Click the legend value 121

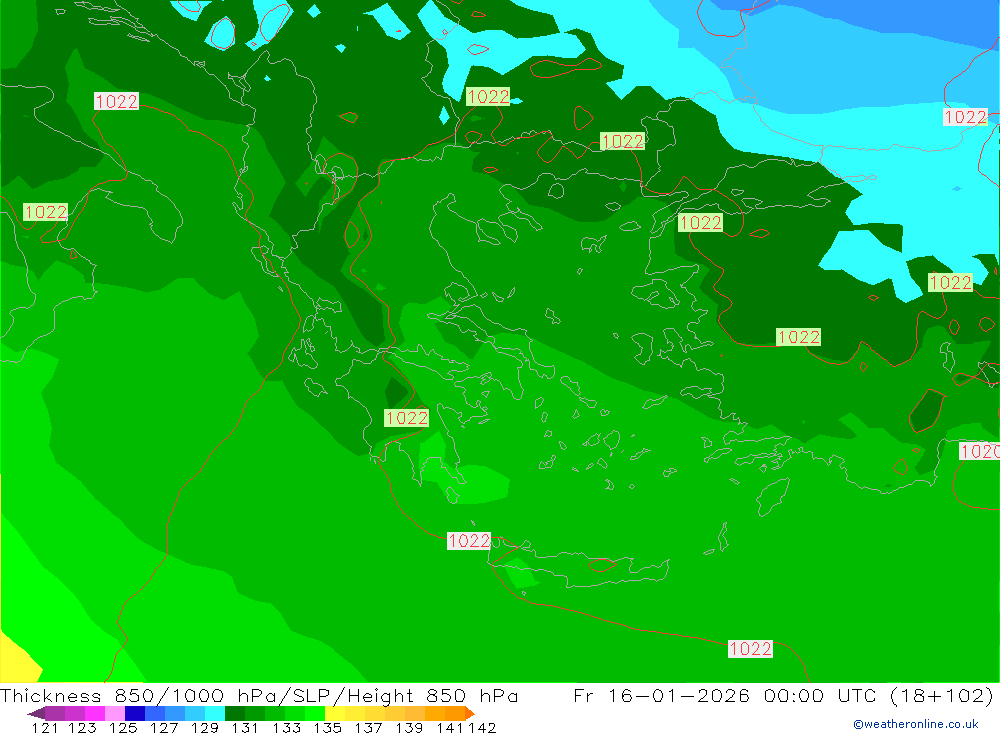pyautogui.click(x=45, y=727)
